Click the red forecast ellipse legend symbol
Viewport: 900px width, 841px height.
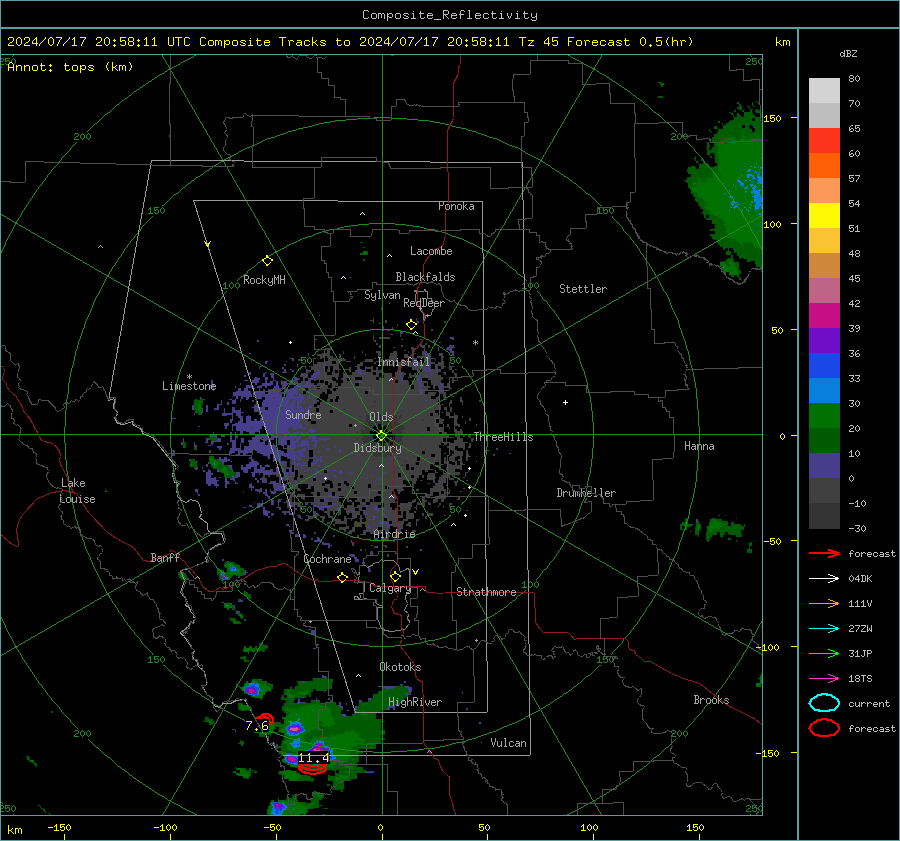(x=824, y=728)
